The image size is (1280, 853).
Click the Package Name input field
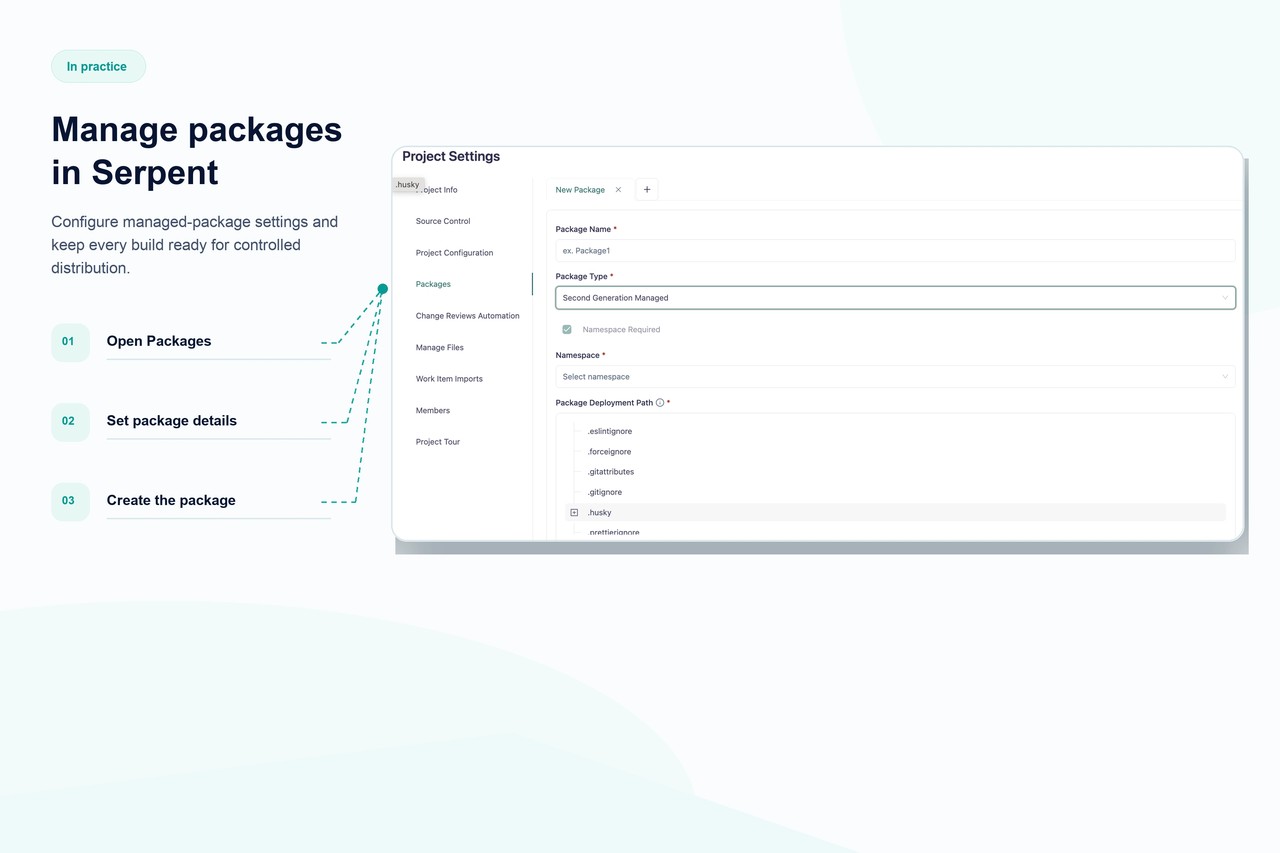pos(895,251)
